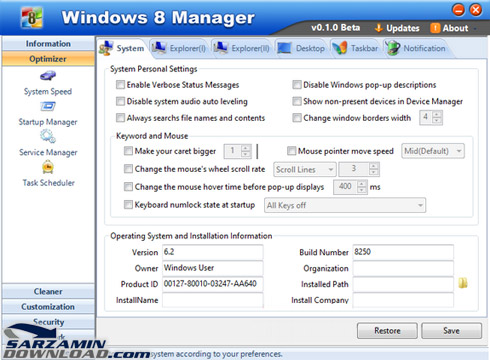
Task: Toggle Change the mouse hover time checkbox
Action: pyautogui.click(x=128, y=187)
